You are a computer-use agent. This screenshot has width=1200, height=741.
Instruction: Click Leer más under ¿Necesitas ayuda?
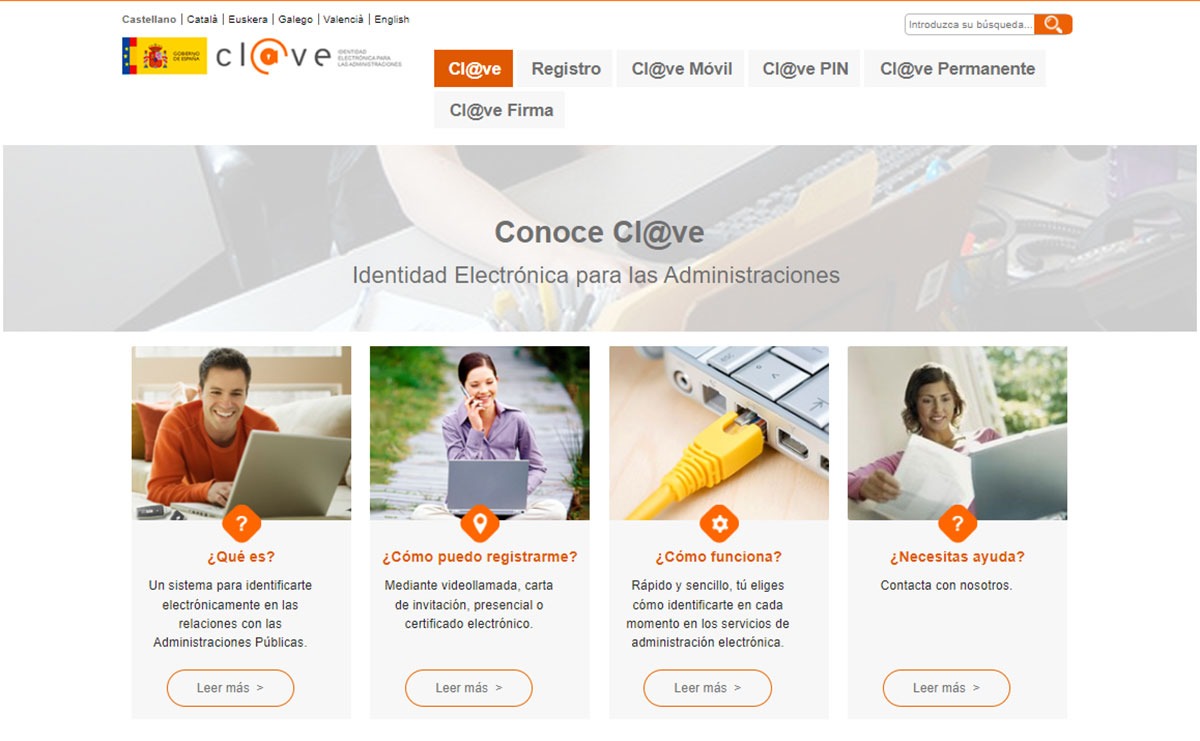[946, 688]
